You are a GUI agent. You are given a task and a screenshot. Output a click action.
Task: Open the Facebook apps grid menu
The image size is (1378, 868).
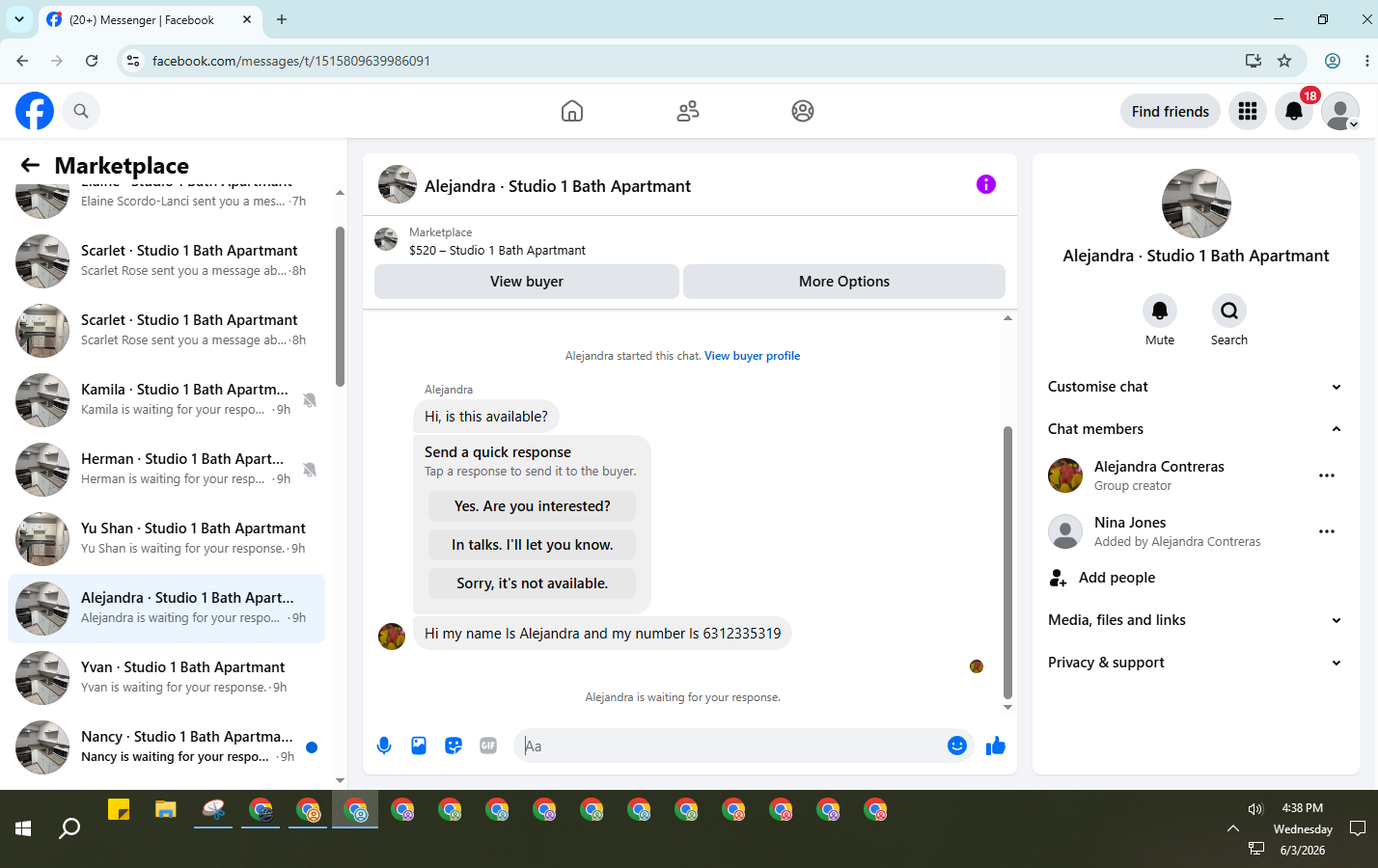click(1248, 111)
